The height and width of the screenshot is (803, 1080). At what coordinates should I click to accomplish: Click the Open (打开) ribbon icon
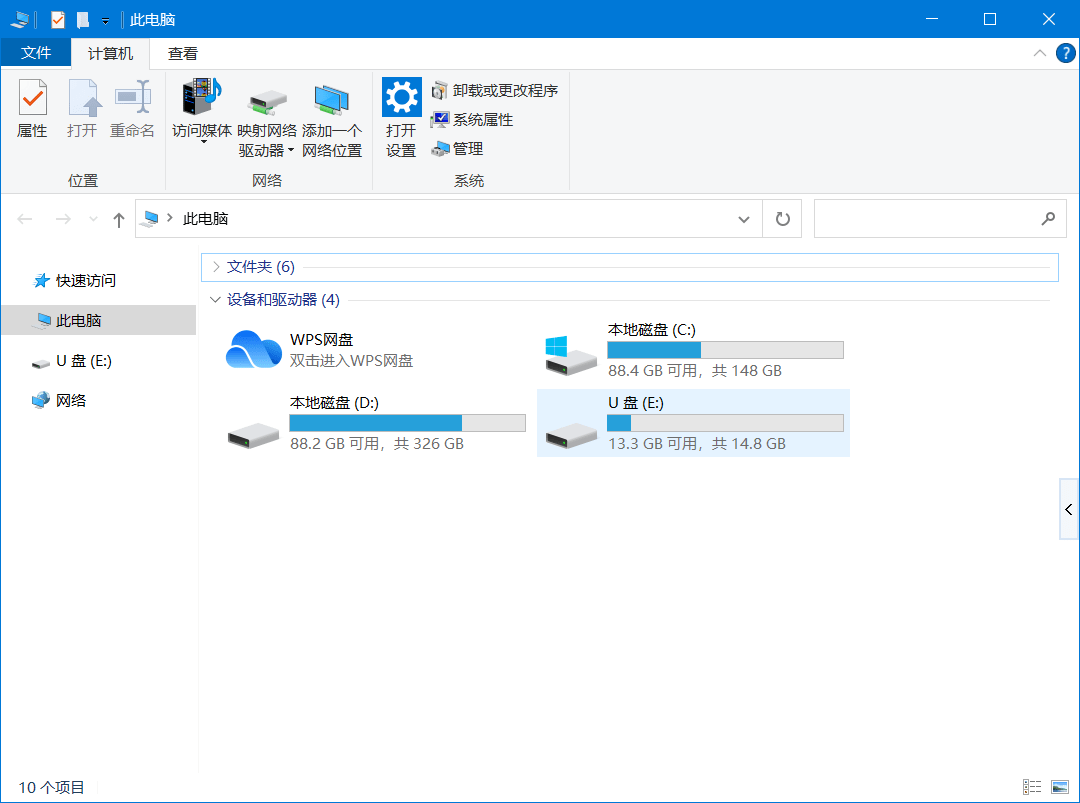[x=84, y=97]
